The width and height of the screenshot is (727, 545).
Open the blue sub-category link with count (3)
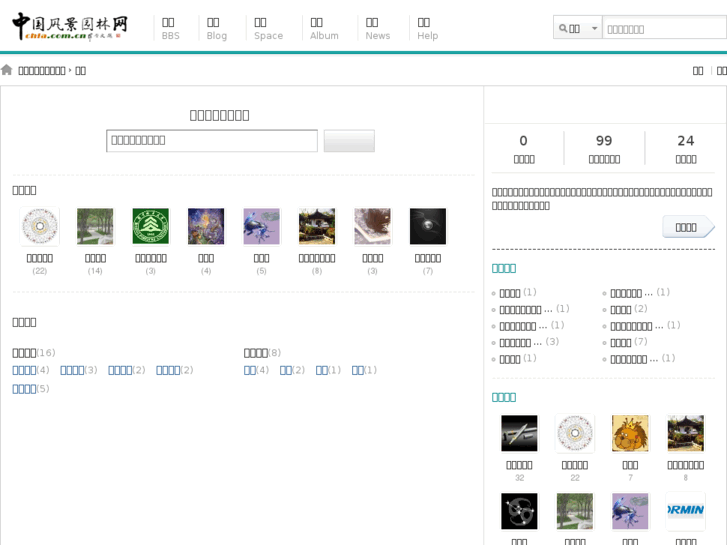[72, 370]
